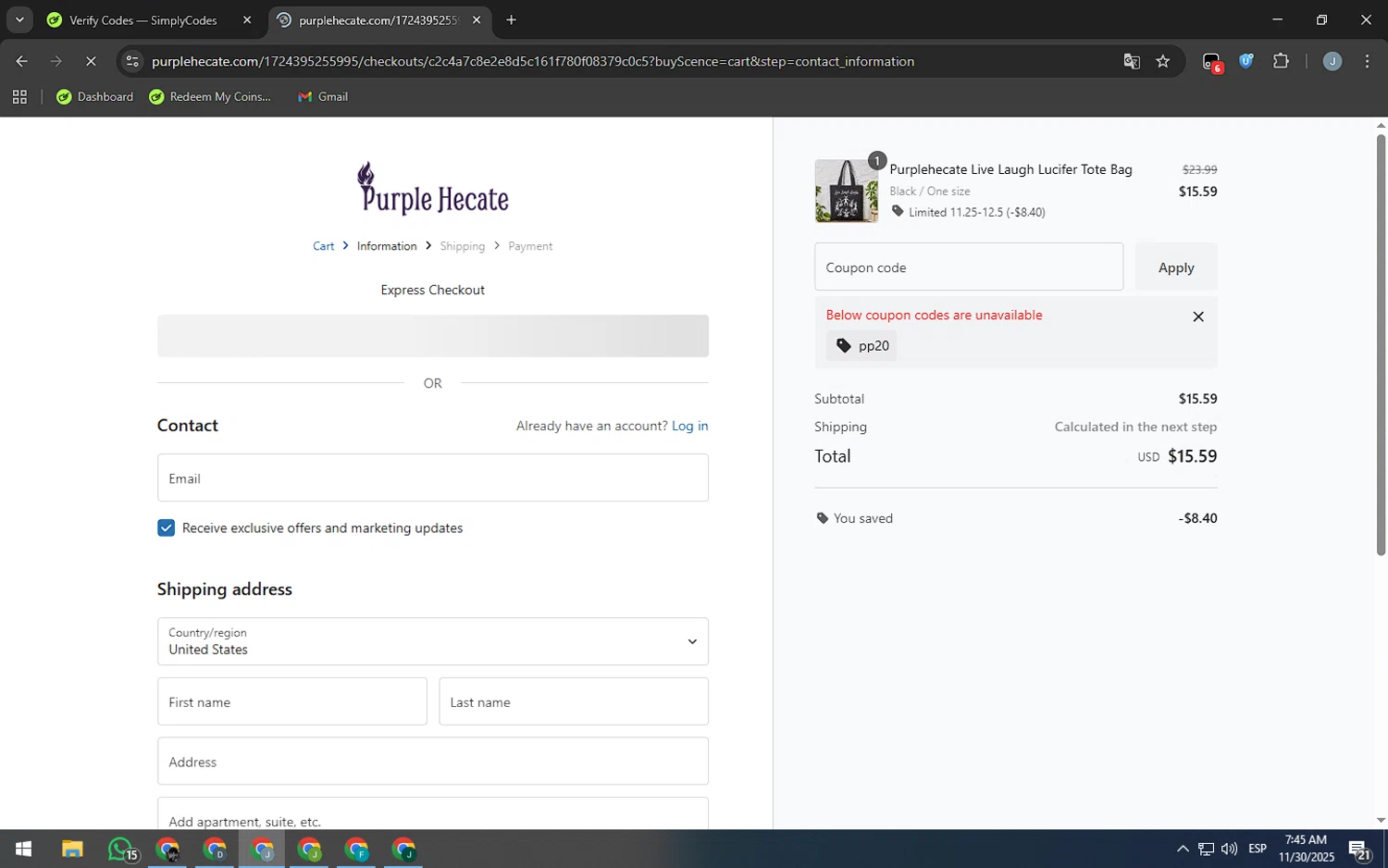Image resolution: width=1388 pixels, height=868 pixels.
Task: Click the First name field
Action: click(x=292, y=701)
